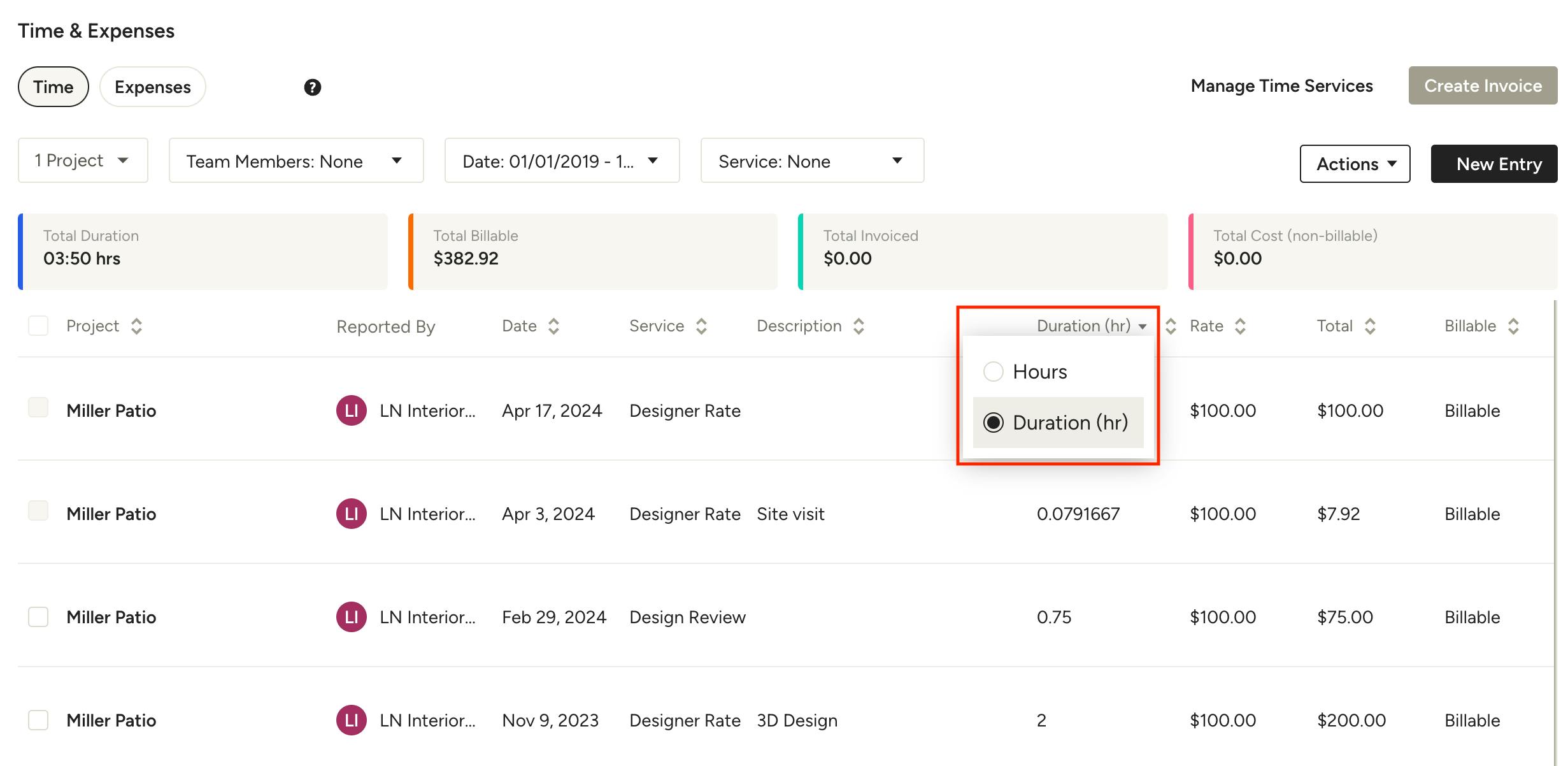Viewport: 1568px width, 766px height.
Task: Click the 2 hour duration value
Action: pyautogui.click(x=1041, y=720)
